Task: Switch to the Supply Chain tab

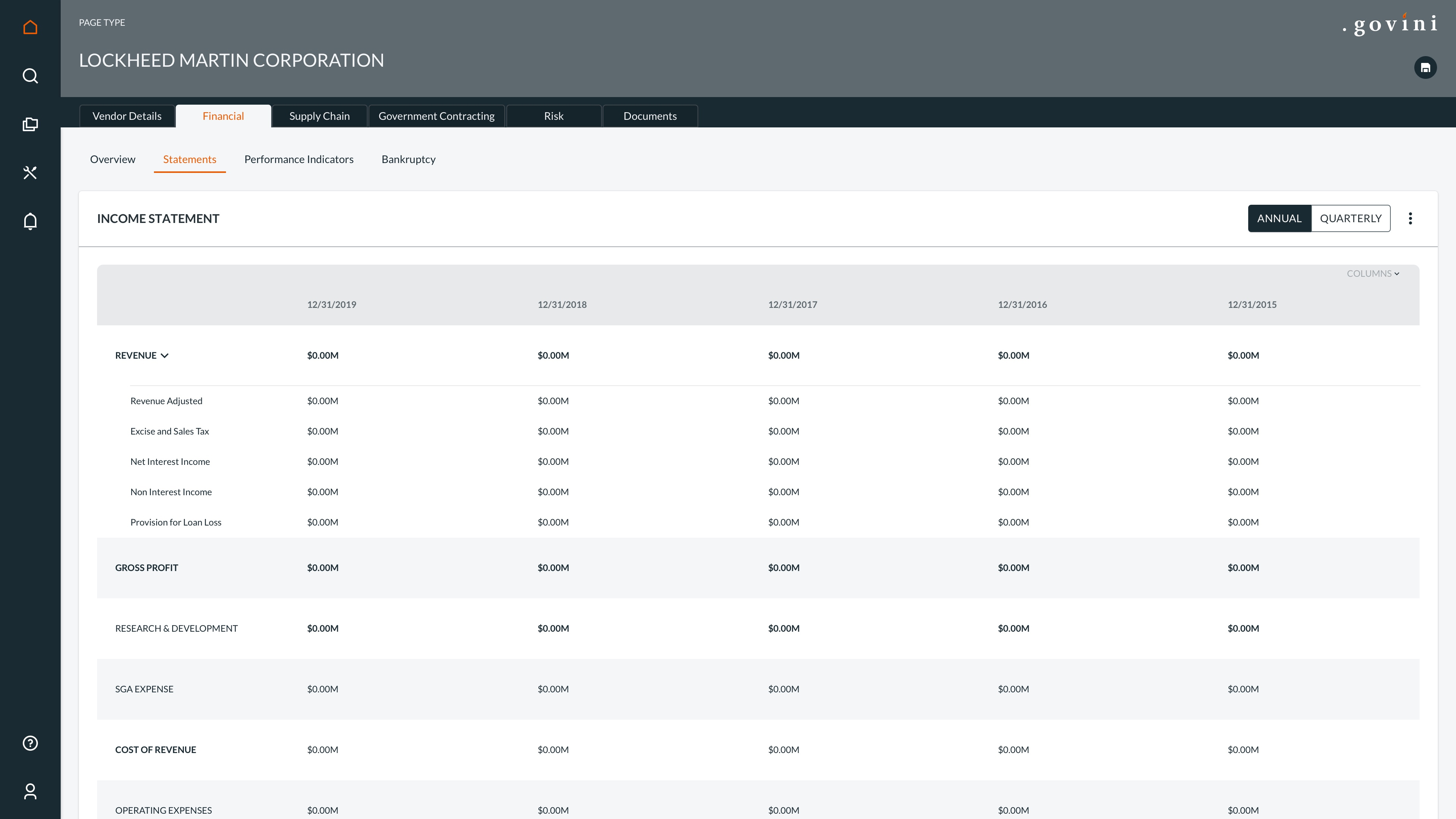Action: [319, 116]
